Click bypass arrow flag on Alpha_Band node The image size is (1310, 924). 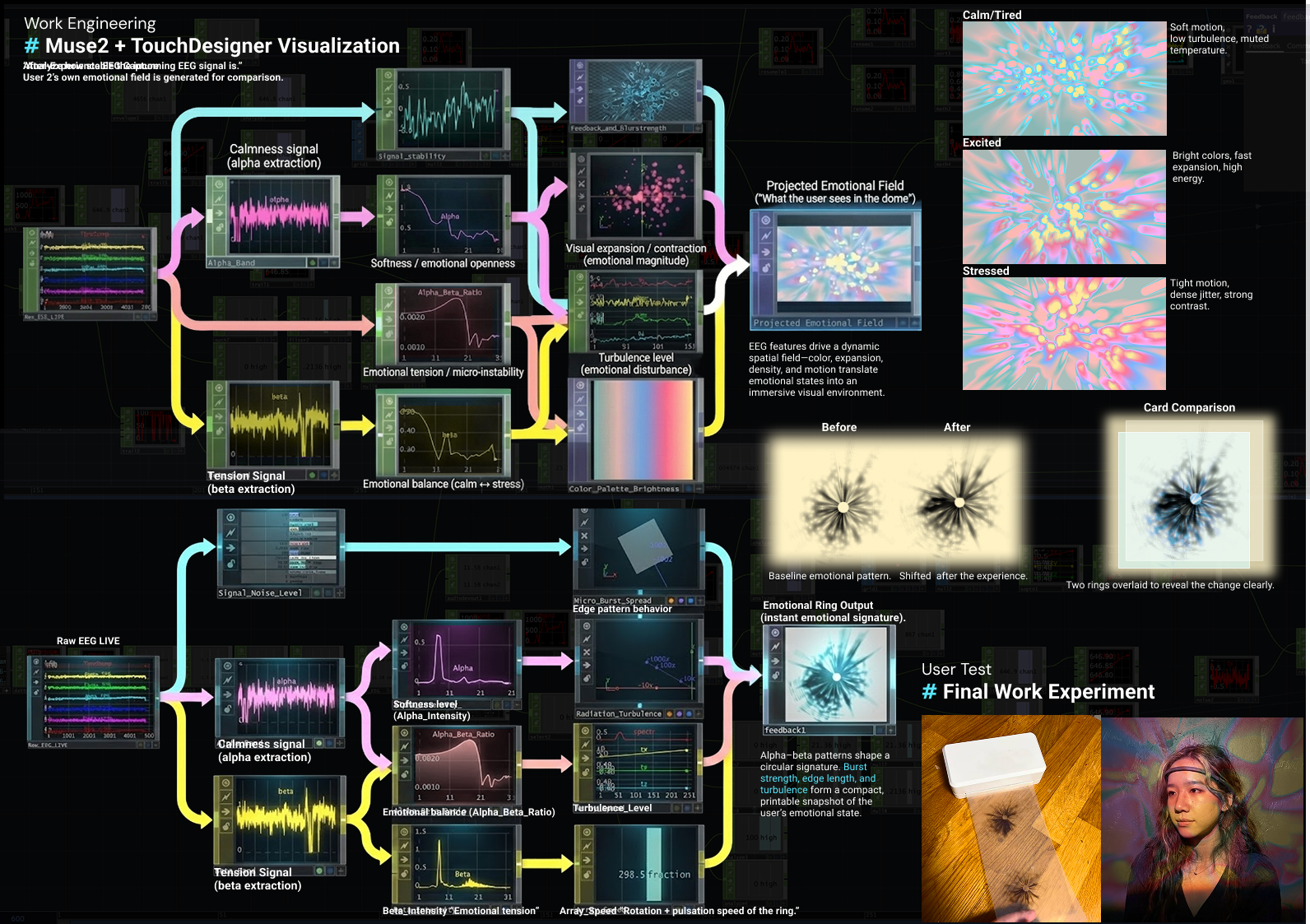tap(219, 213)
